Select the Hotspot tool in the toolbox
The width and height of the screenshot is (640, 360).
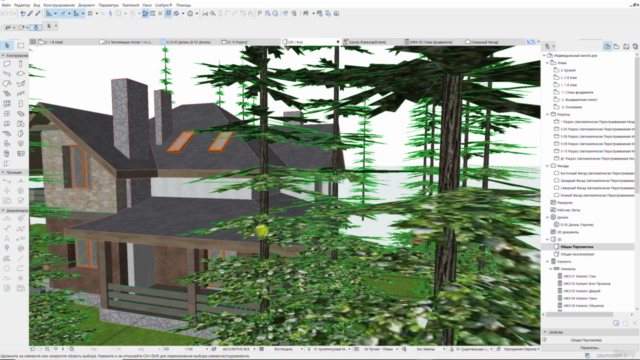coord(20,278)
